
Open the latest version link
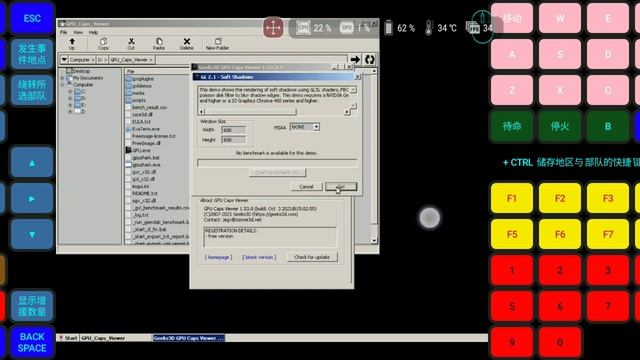[259, 257]
